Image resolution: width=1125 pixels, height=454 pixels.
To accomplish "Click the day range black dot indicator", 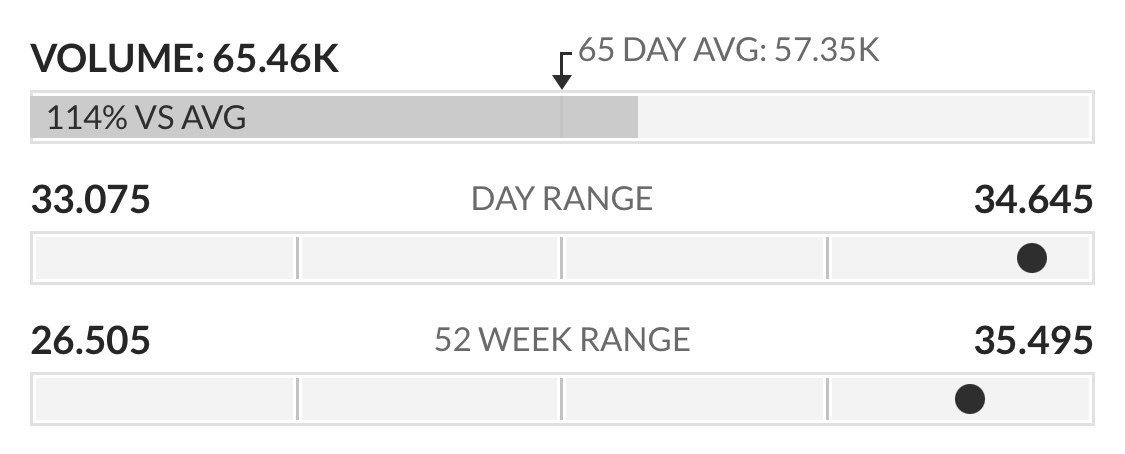I will pyautogui.click(x=1032, y=258).
